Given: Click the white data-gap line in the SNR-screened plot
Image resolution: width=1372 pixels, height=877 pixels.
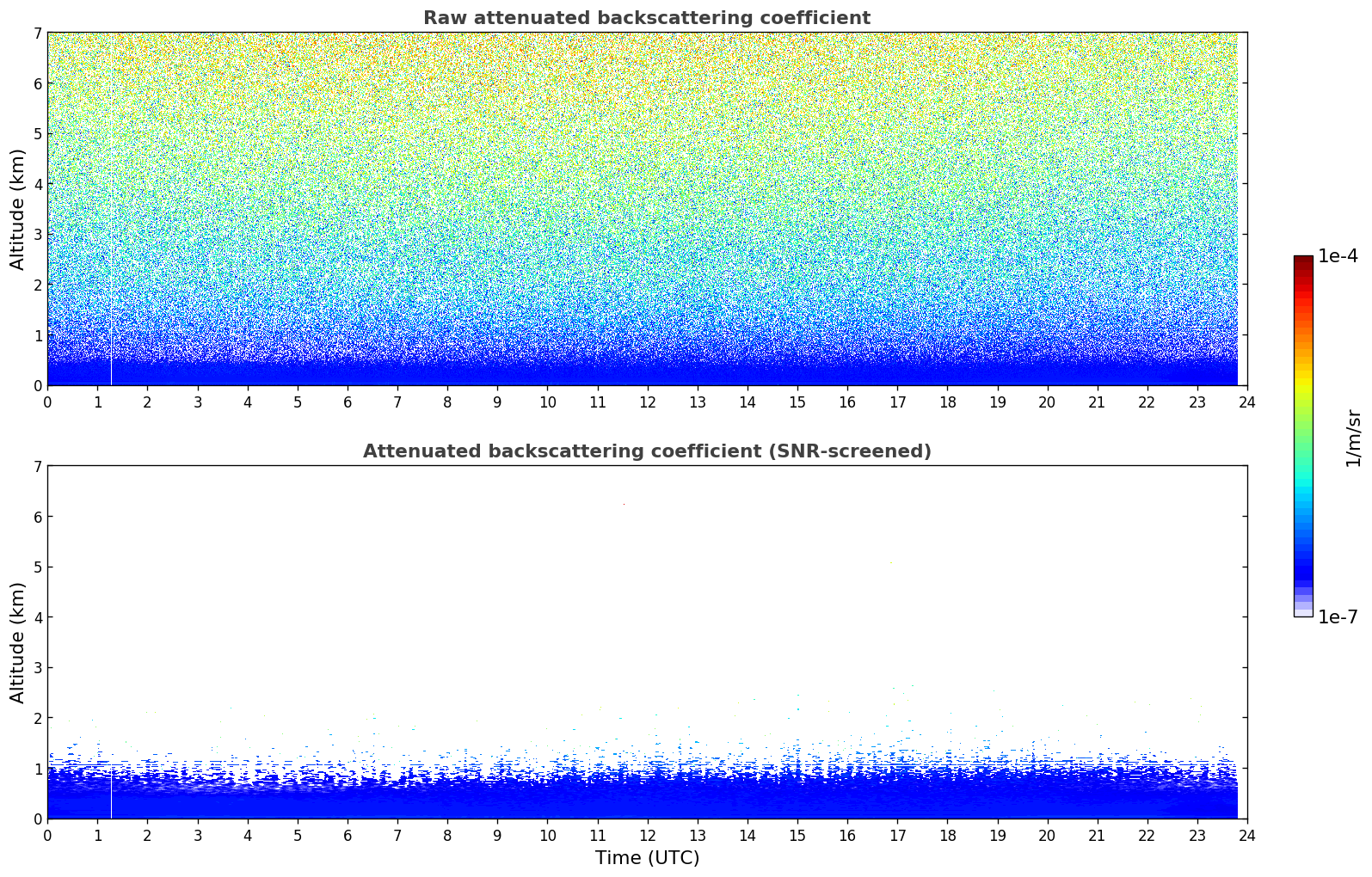Looking at the screenshot, I should pos(111,791).
